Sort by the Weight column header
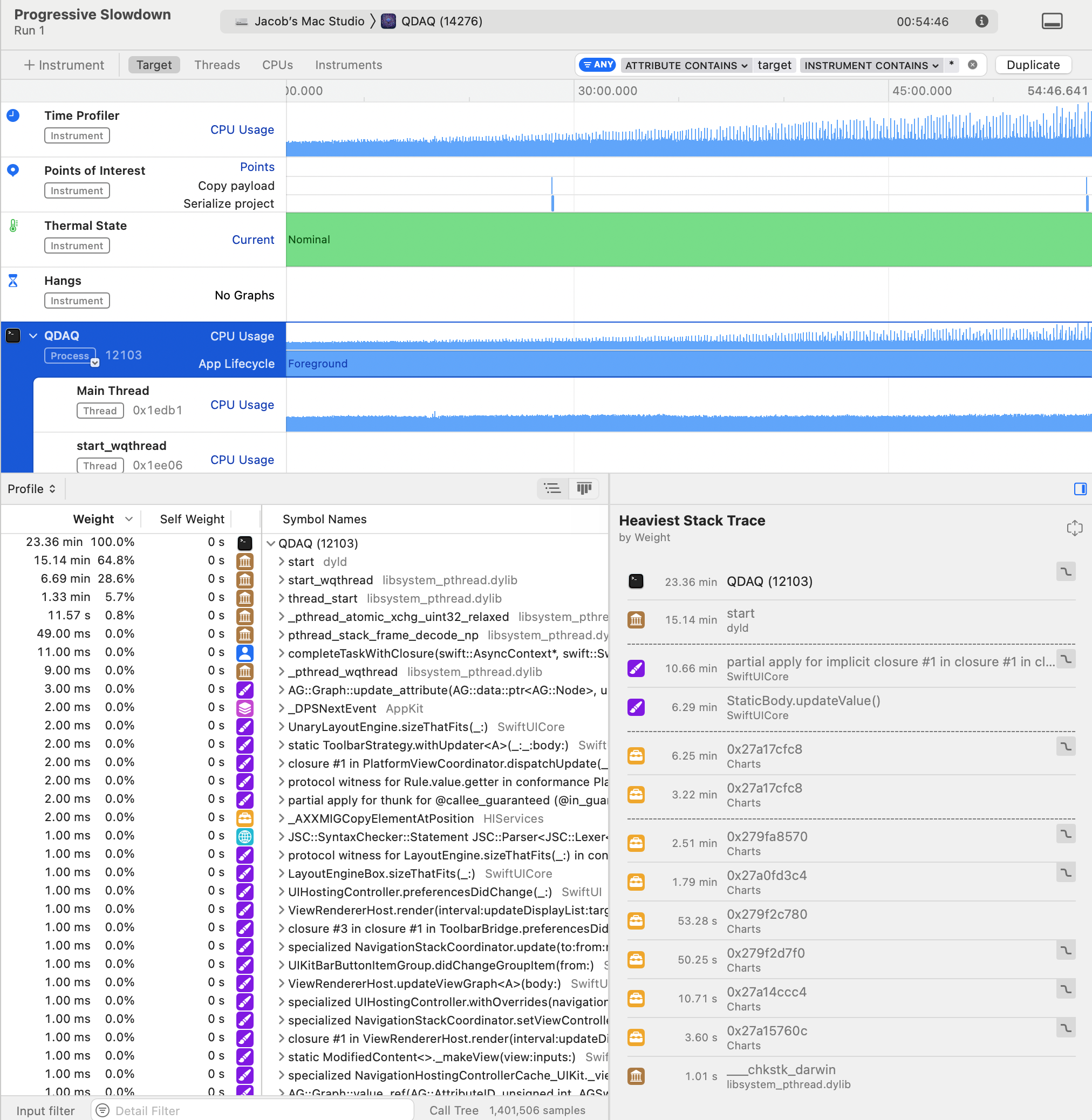Viewport: 1092px width, 1120px height. click(x=93, y=519)
